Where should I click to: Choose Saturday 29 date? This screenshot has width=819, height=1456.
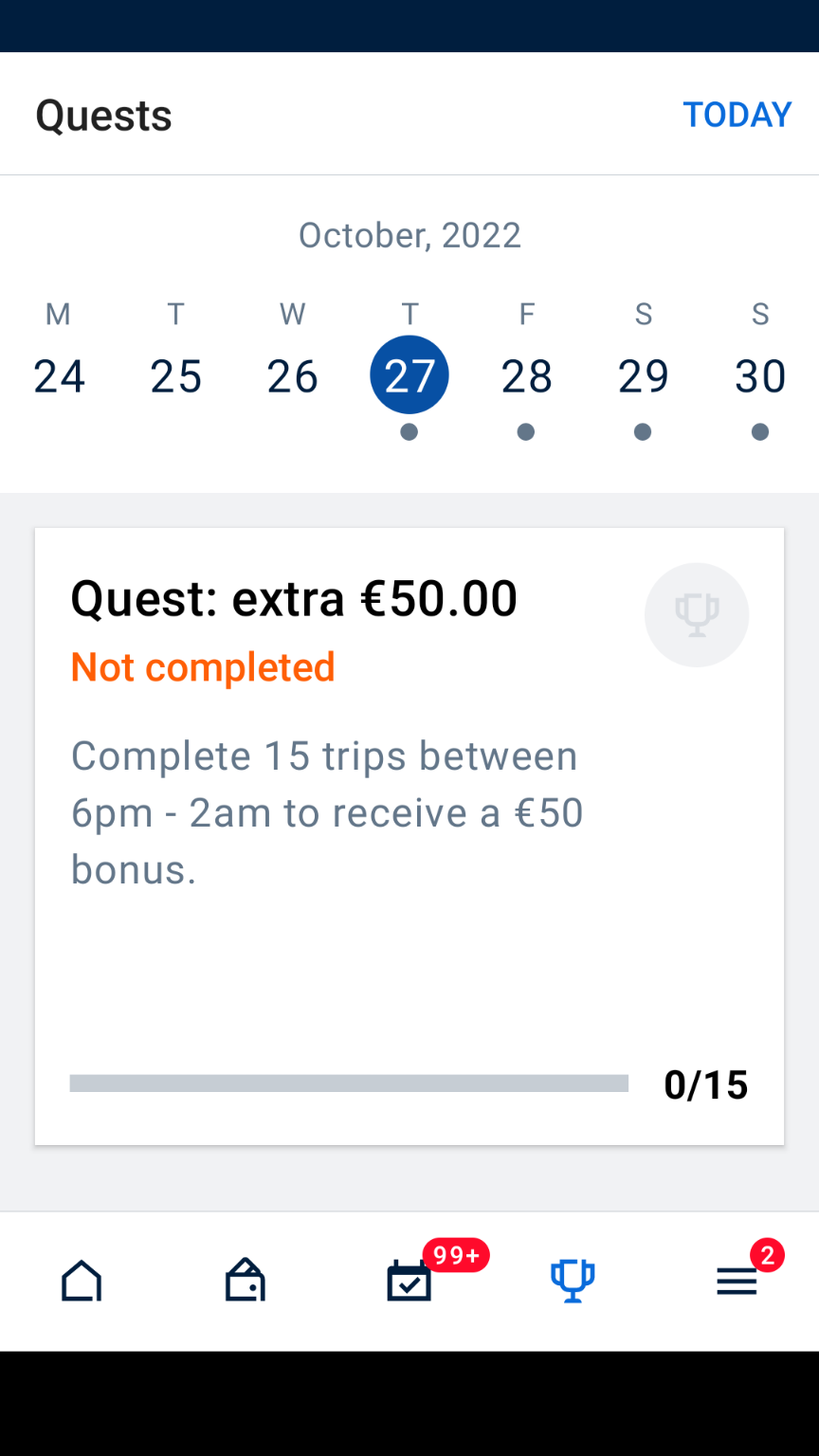click(643, 375)
